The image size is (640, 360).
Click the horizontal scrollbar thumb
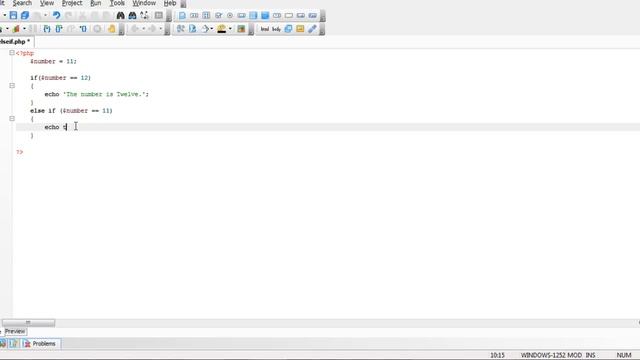(28, 323)
